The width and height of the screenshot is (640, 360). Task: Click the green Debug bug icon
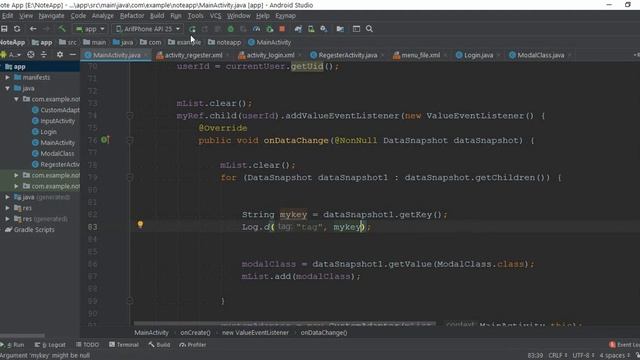231,29
